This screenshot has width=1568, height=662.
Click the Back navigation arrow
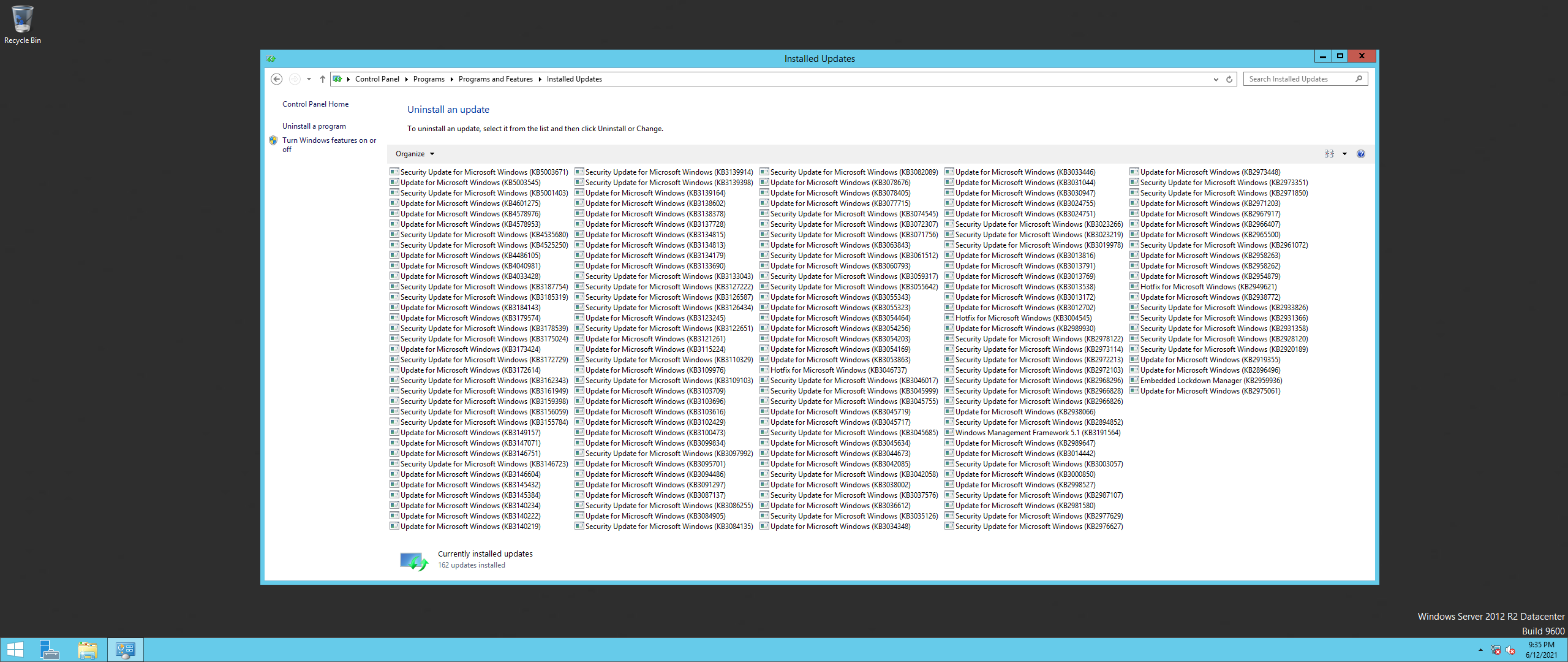click(x=276, y=79)
